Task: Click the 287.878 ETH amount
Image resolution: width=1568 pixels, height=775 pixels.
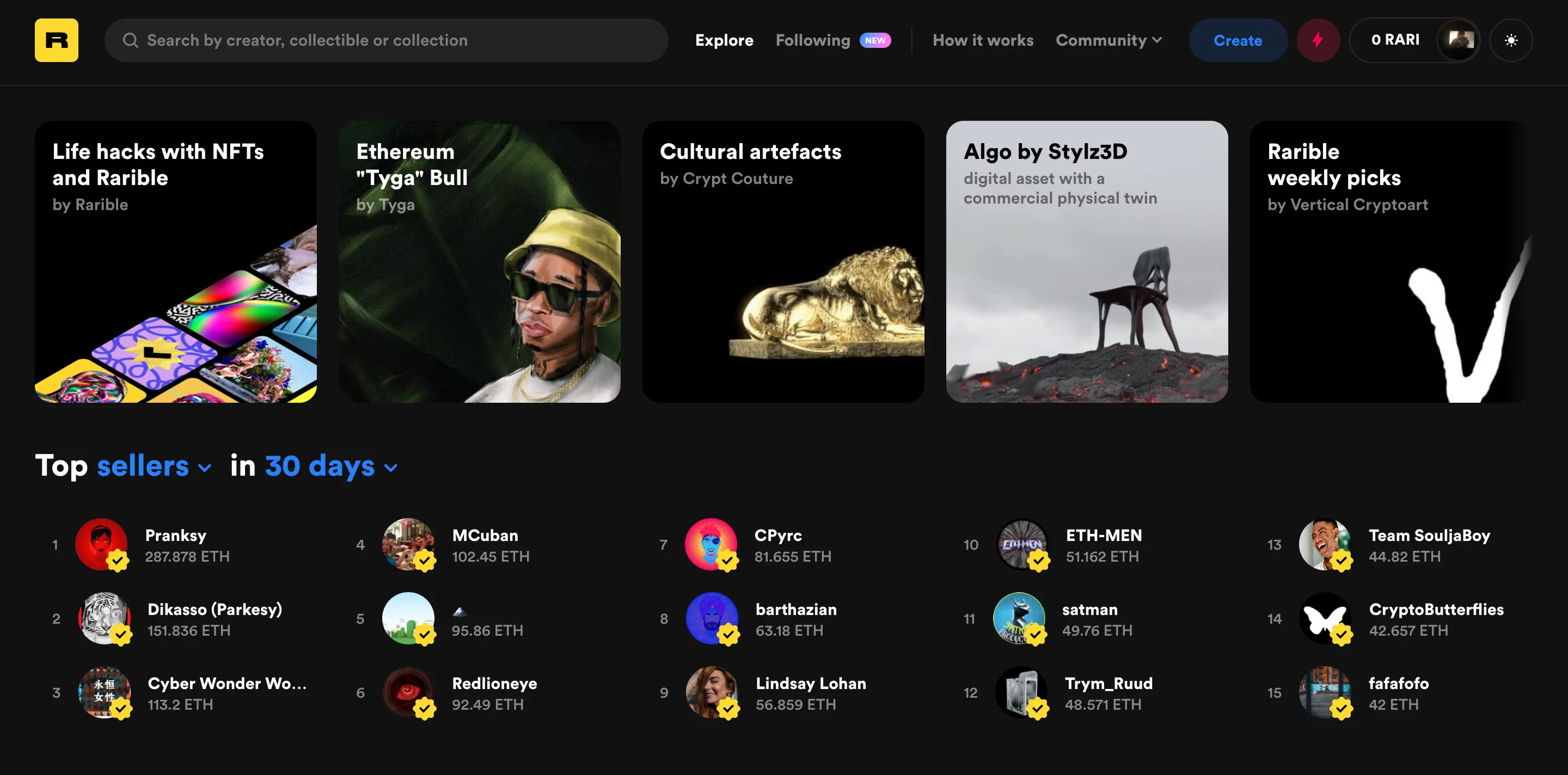Action: coord(187,557)
